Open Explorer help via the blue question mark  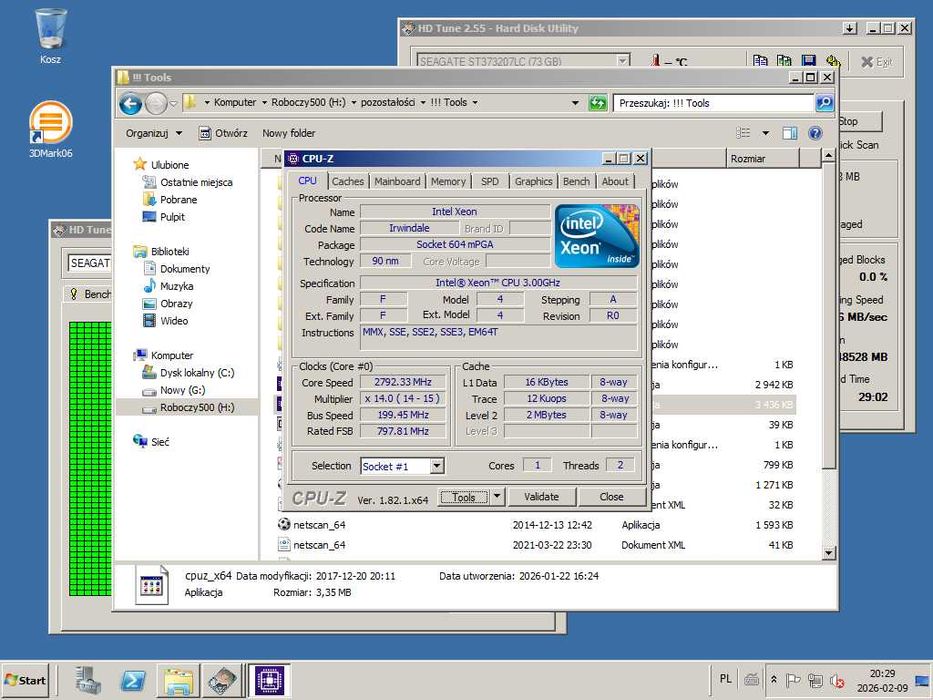815,133
